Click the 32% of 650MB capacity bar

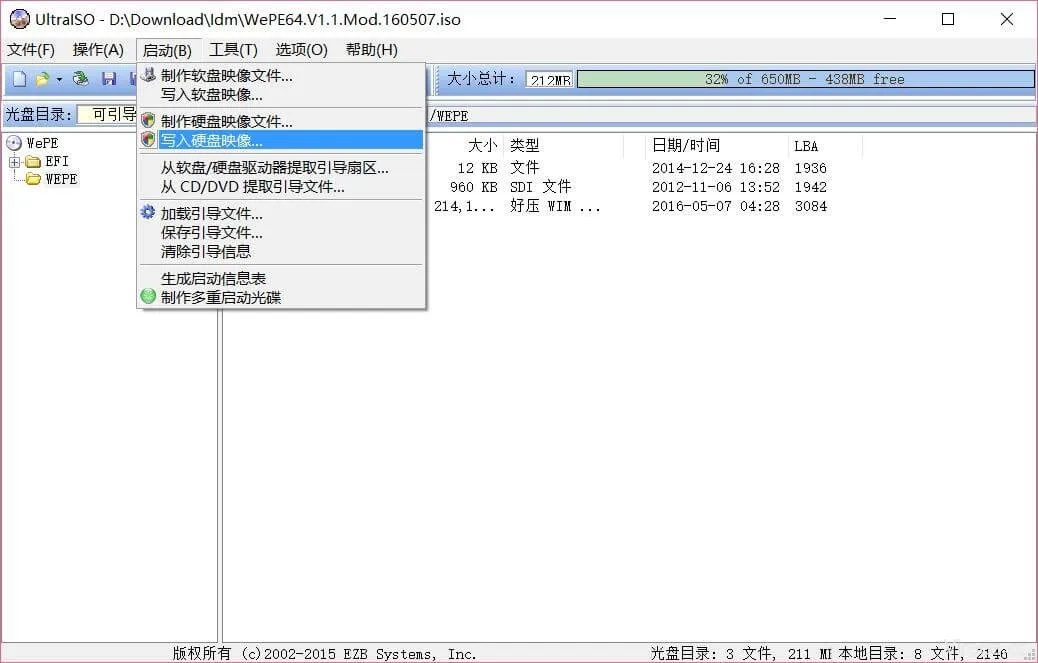point(805,79)
